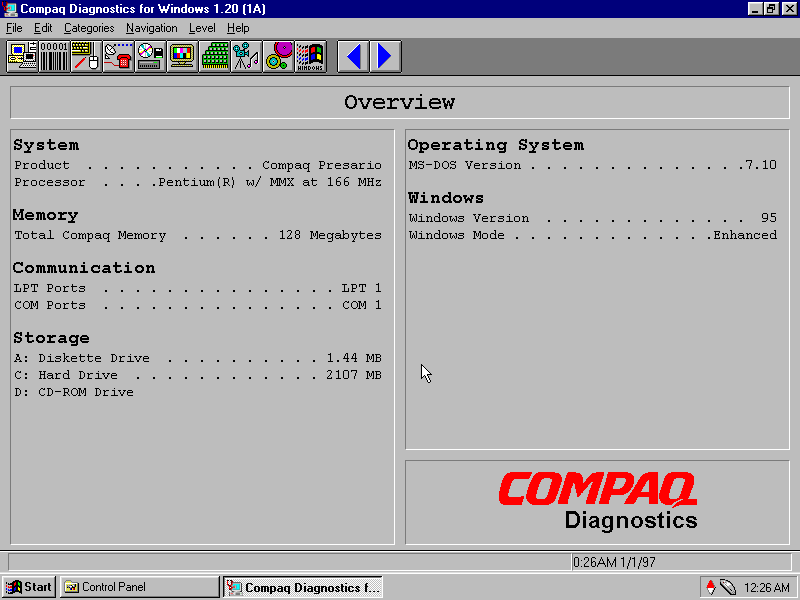The image size is (800, 600).
Task: Click the memory chips icon
Action: (x=214, y=56)
